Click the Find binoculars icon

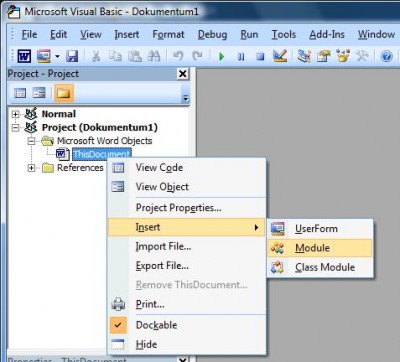point(154,56)
